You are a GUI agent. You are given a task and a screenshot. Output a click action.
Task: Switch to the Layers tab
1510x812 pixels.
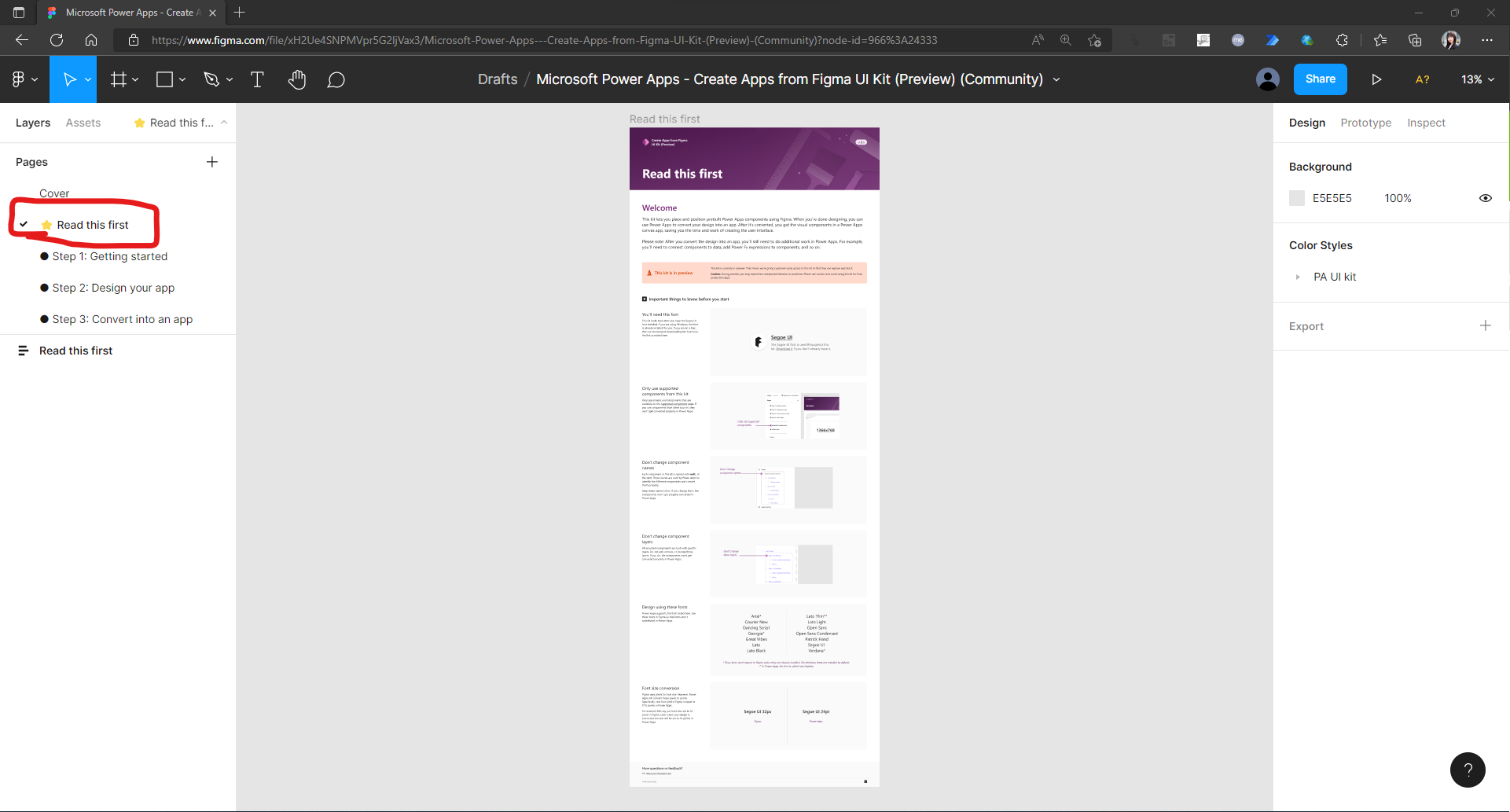[x=33, y=123]
